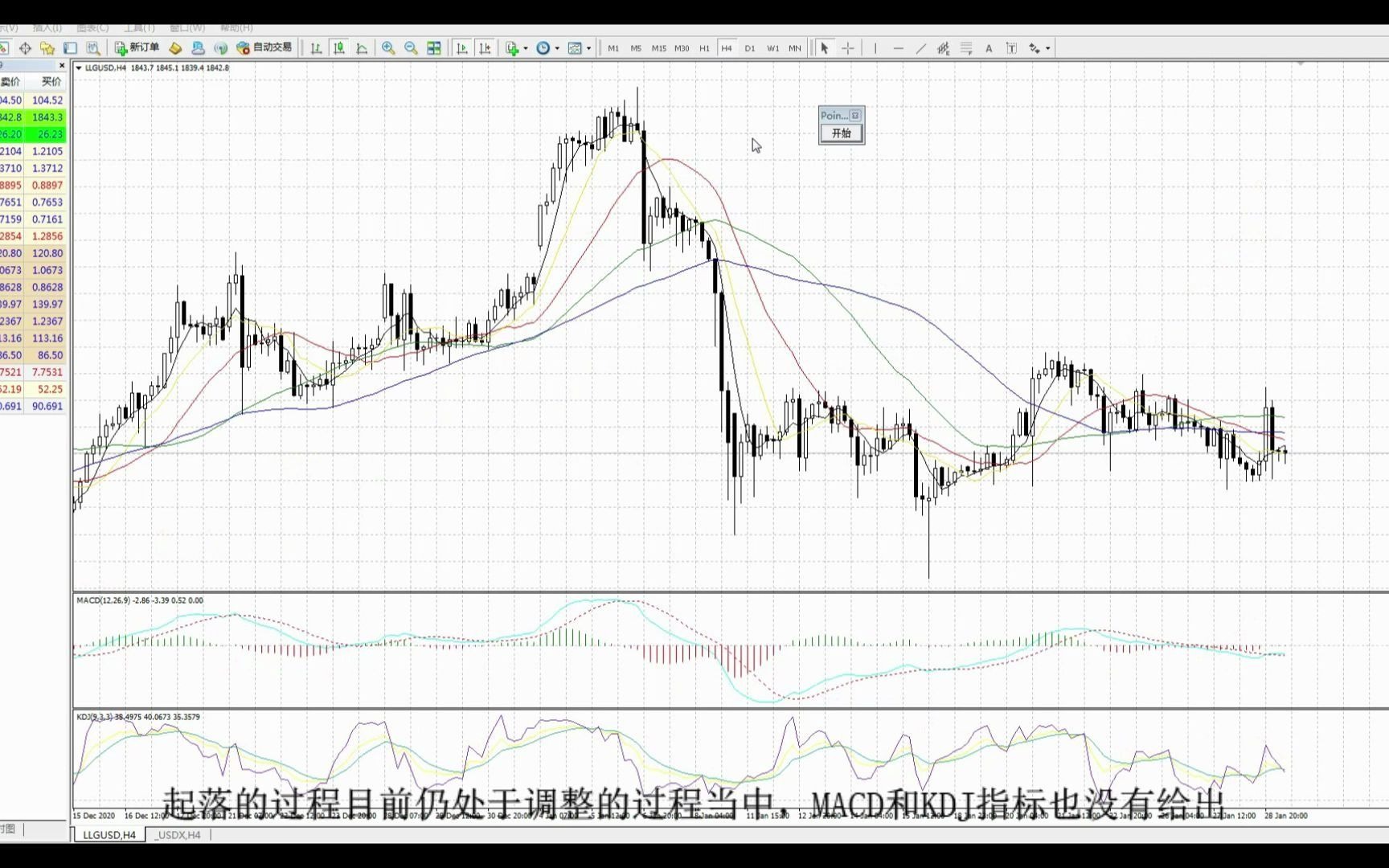Close the Market Watch panel

(x=62, y=65)
